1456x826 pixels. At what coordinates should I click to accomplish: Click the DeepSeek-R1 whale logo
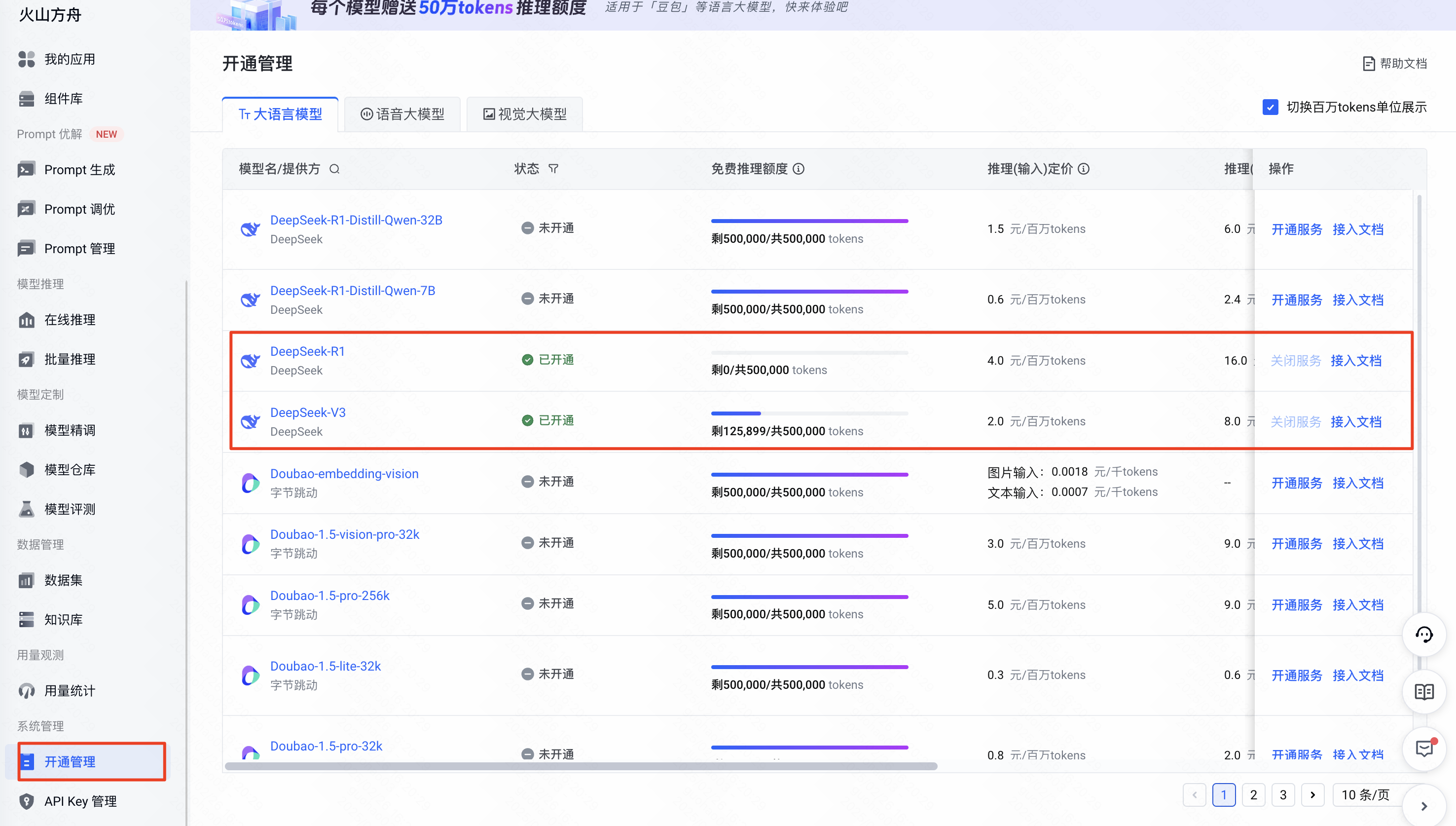[x=250, y=360]
